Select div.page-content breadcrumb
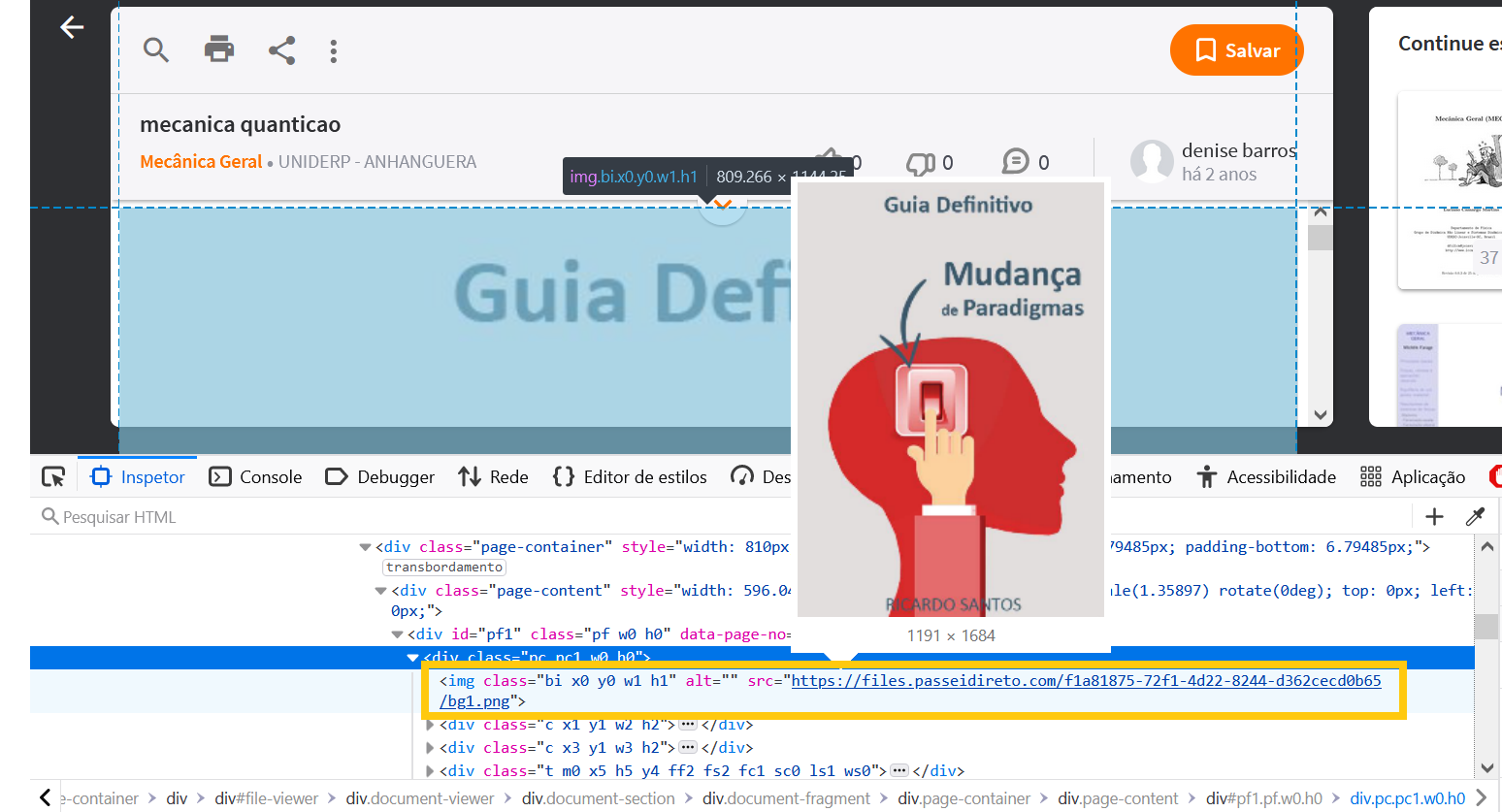The height and width of the screenshot is (812, 1502). tap(1118, 798)
